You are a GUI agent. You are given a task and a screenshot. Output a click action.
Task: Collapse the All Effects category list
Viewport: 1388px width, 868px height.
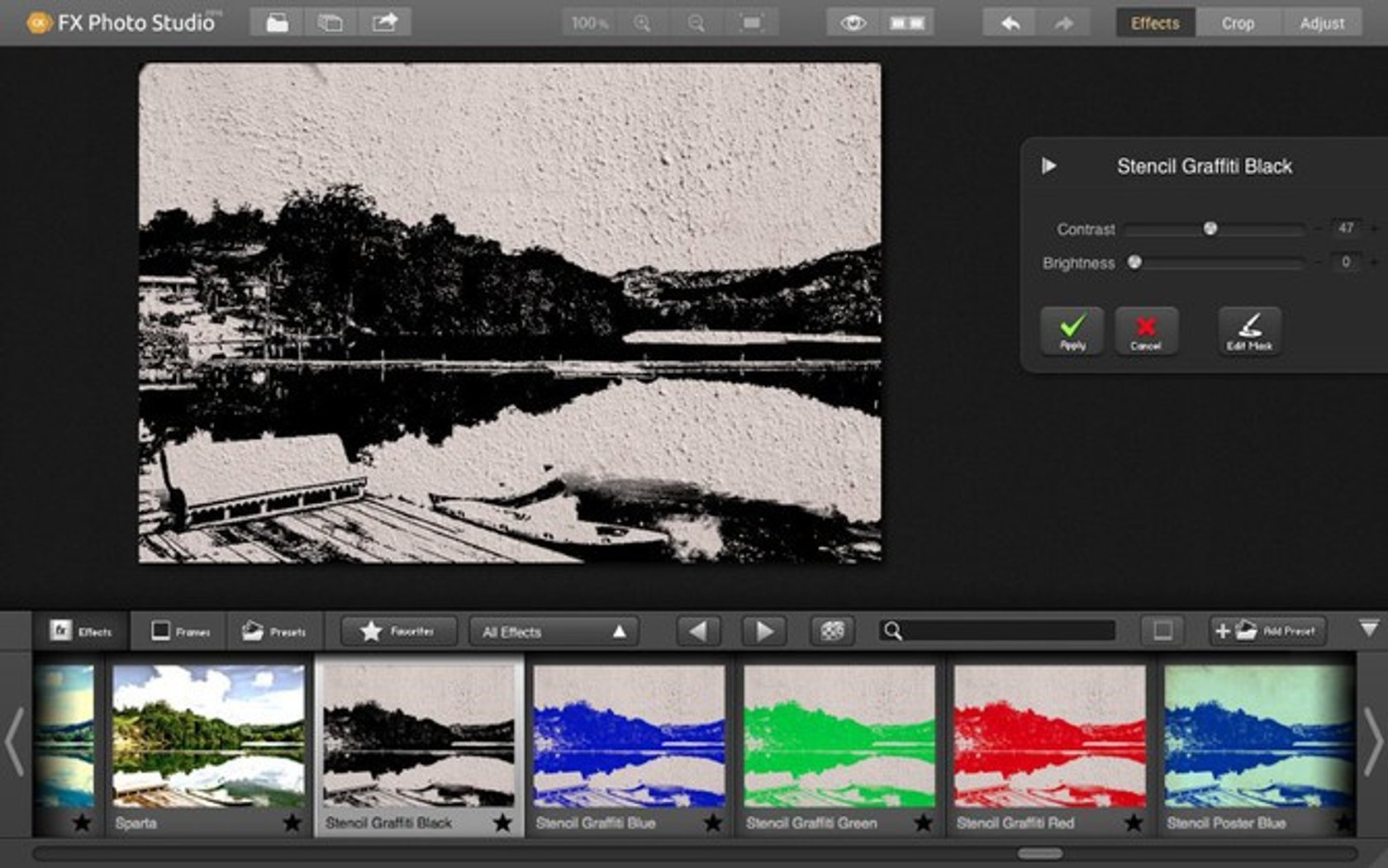click(x=620, y=631)
